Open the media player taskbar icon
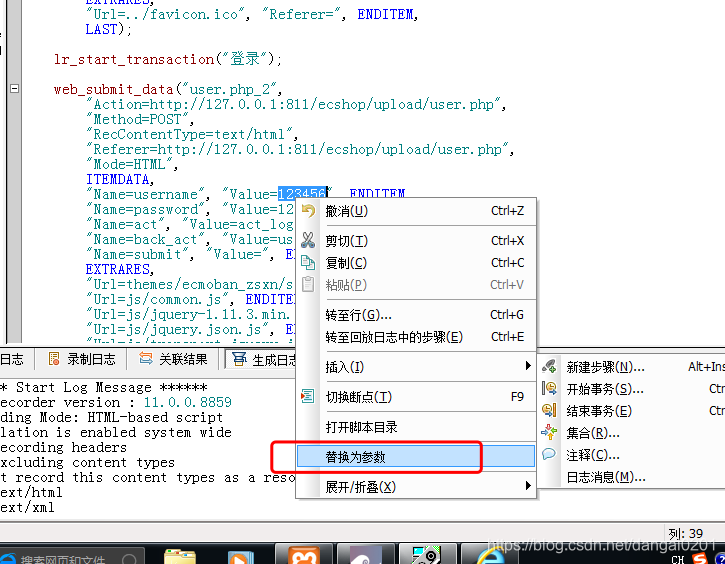Viewport: 725px width, 564px height. pyautogui.click(x=240, y=557)
